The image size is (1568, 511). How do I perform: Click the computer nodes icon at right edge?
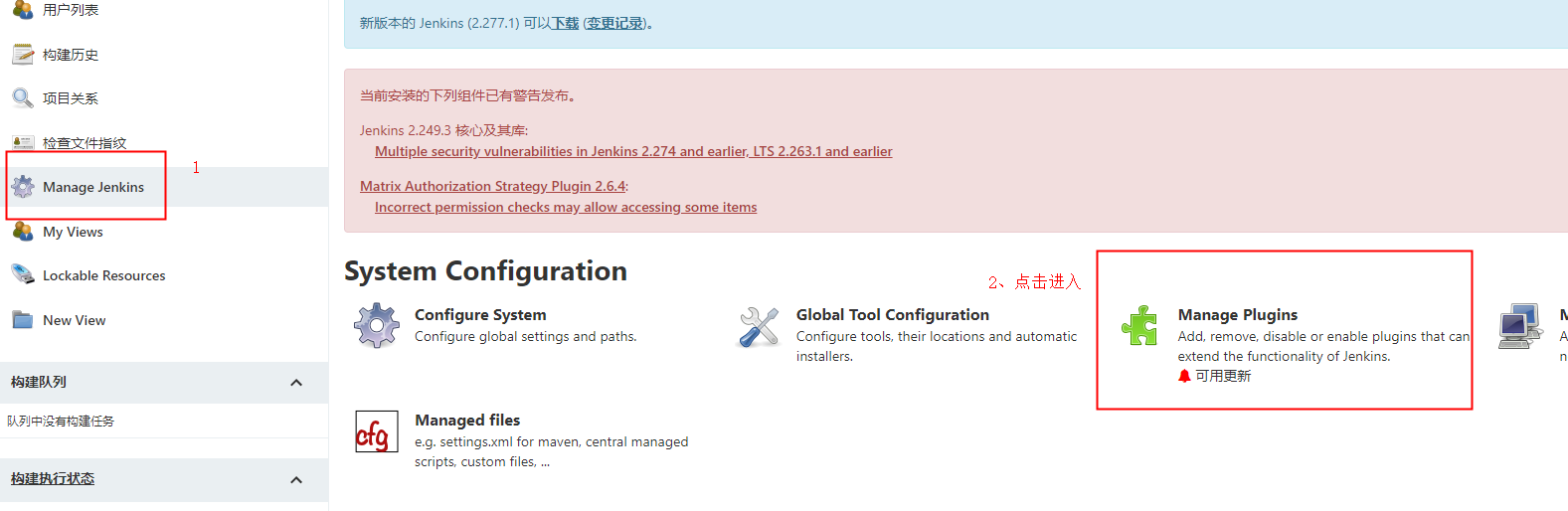coord(1521,326)
